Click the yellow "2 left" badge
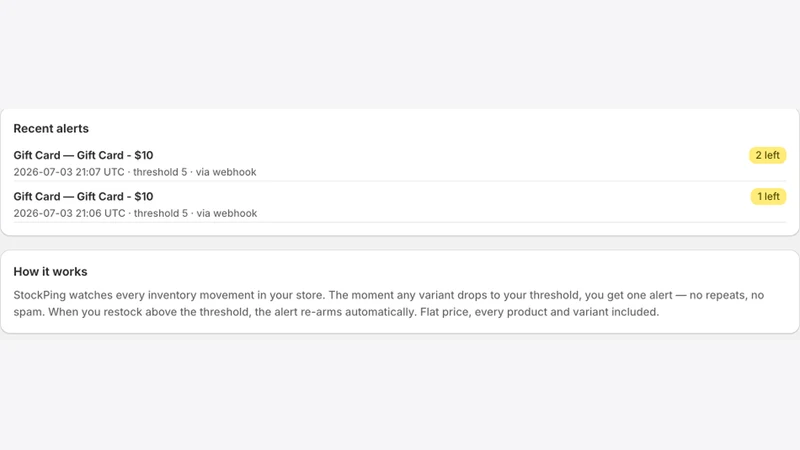Screen dimensions: 800x450 (x=767, y=155)
